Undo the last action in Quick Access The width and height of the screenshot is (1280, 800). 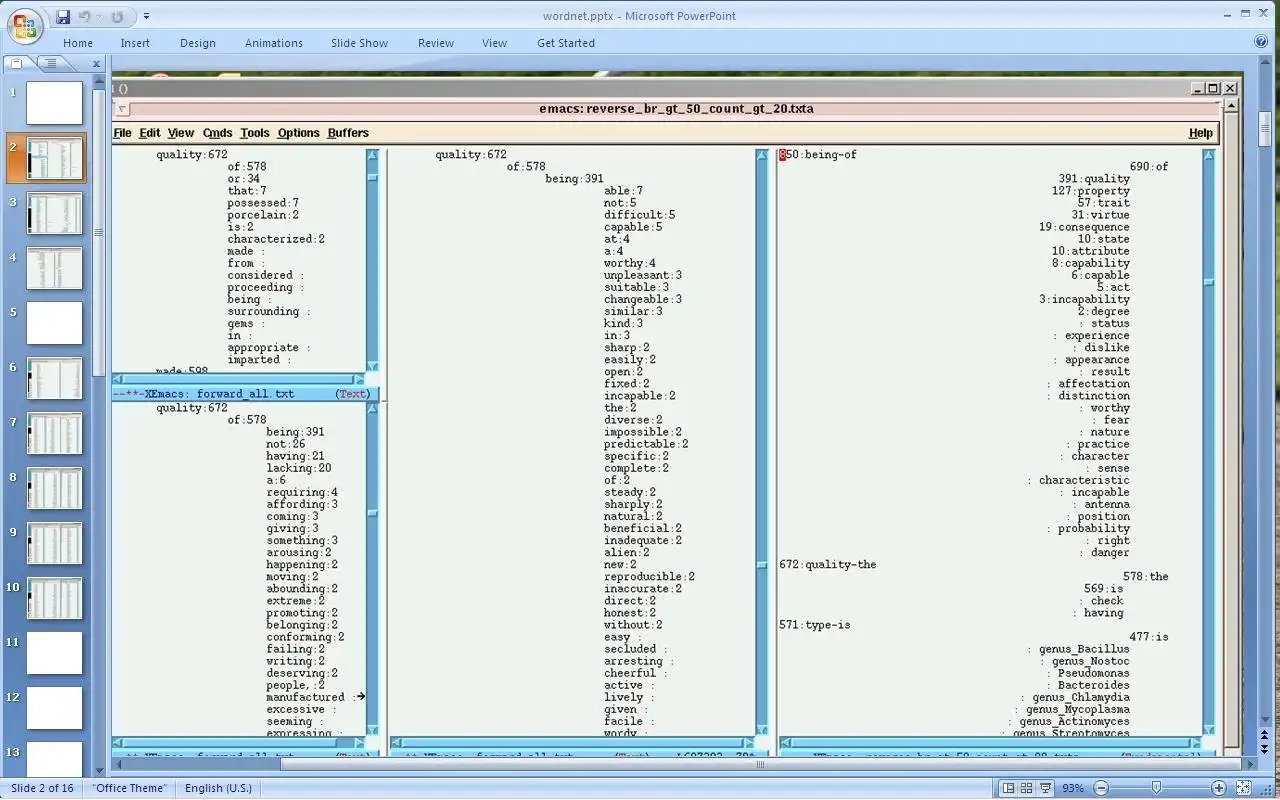(x=84, y=16)
